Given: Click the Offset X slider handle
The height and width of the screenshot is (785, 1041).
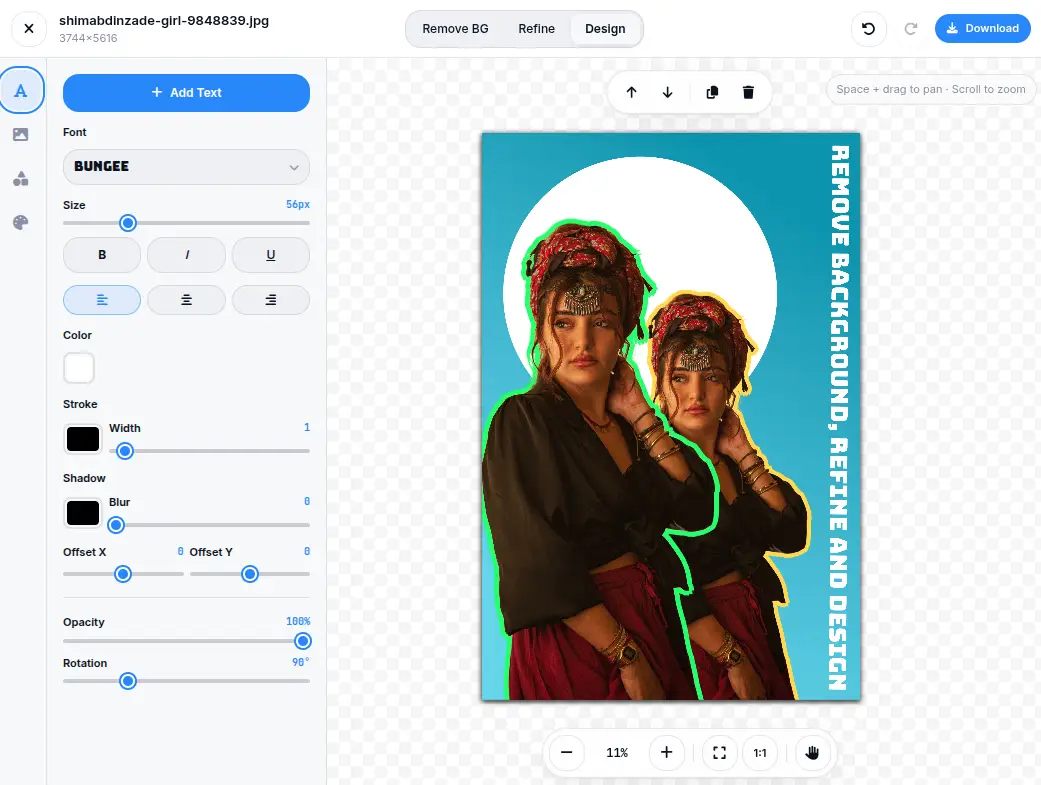Looking at the screenshot, I should point(123,574).
